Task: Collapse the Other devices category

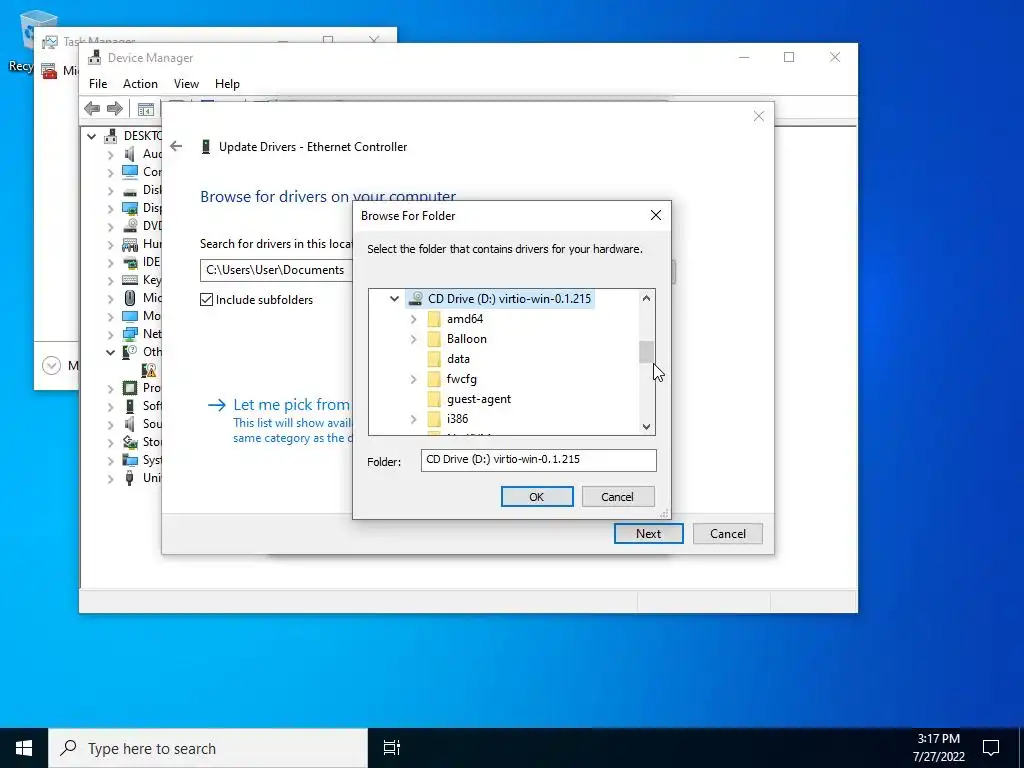Action: click(110, 352)
